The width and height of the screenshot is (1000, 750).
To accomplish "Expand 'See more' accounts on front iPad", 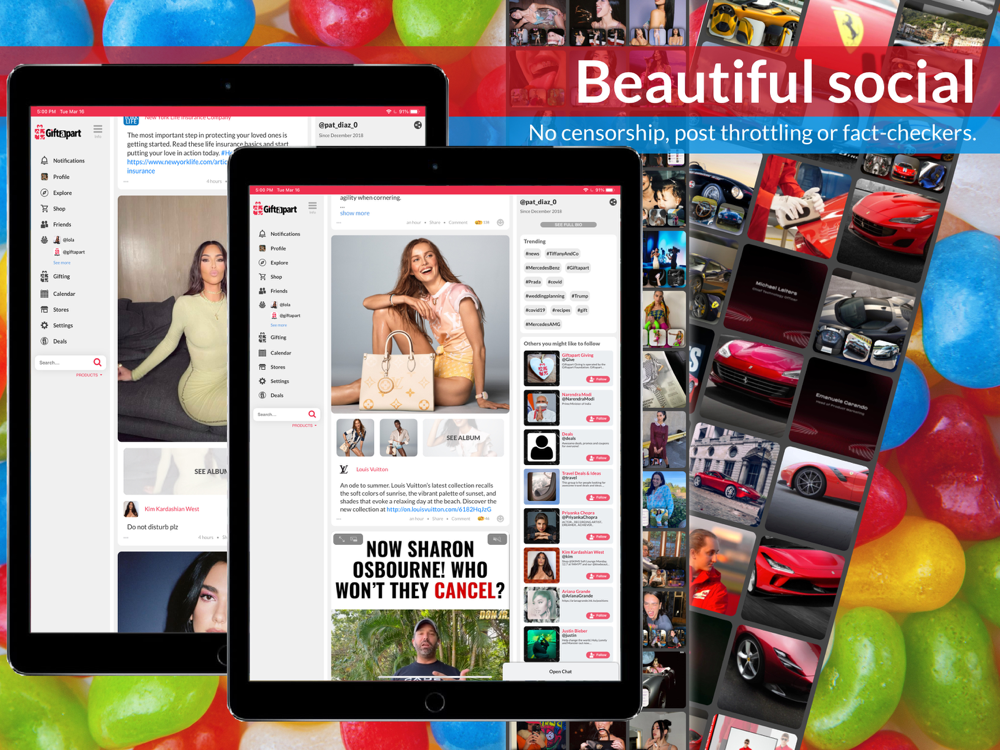I will pos(279,325).
